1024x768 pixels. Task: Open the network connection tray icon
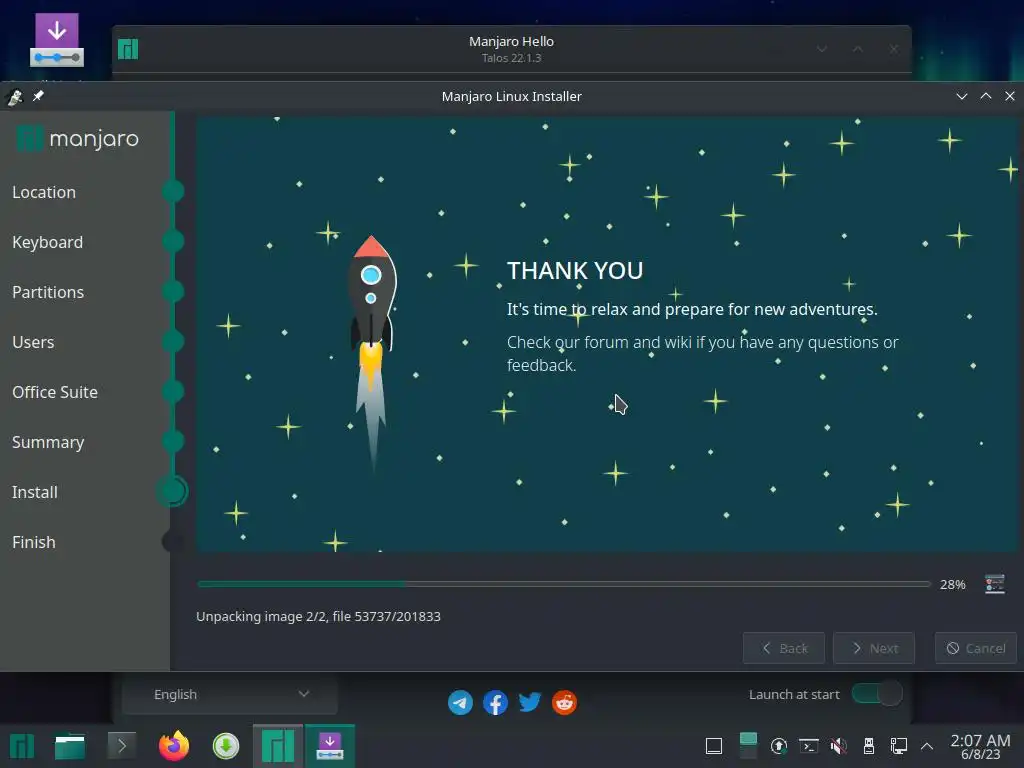tap(899, 746)
